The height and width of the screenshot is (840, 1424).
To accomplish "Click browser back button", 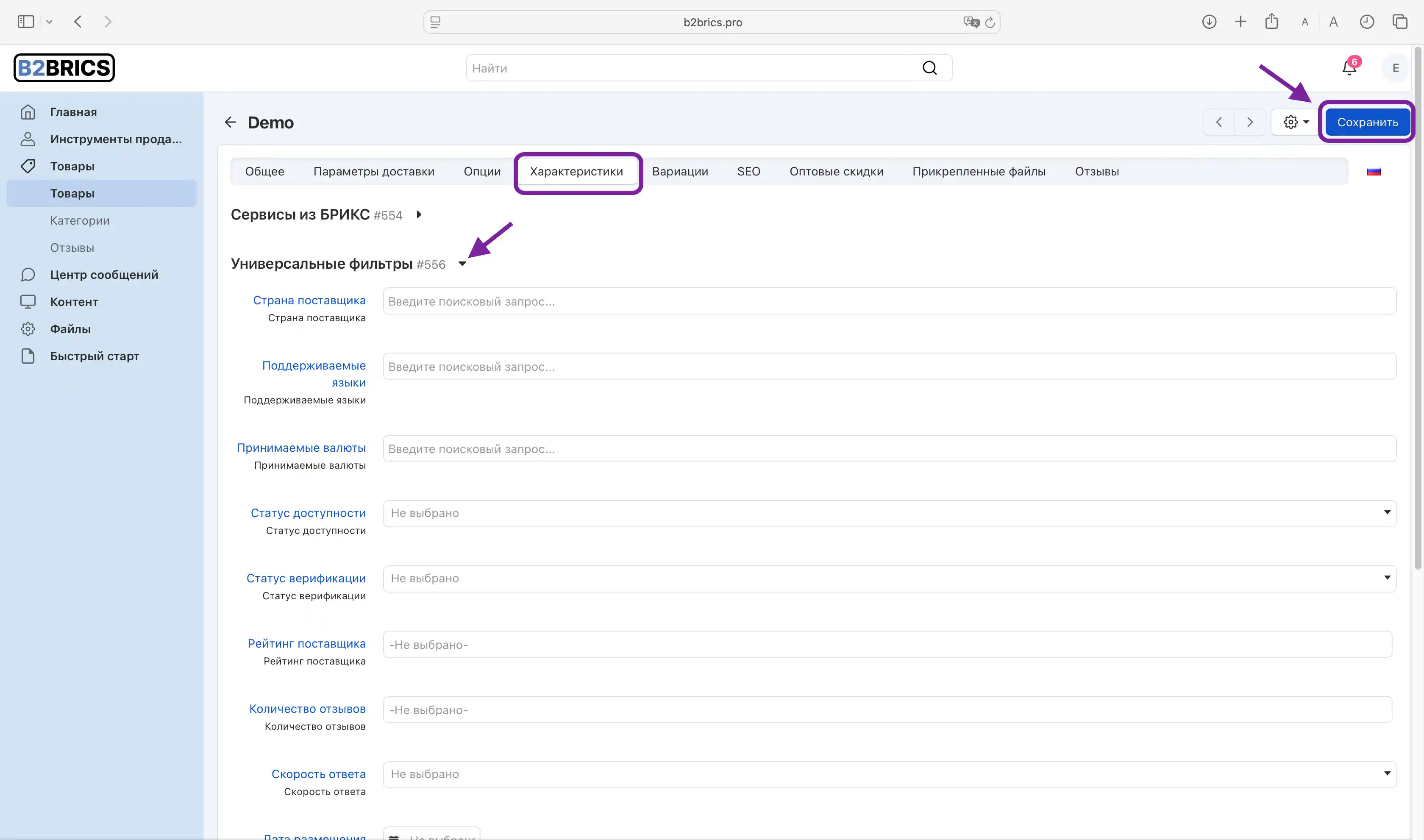I will click(78, 22).
